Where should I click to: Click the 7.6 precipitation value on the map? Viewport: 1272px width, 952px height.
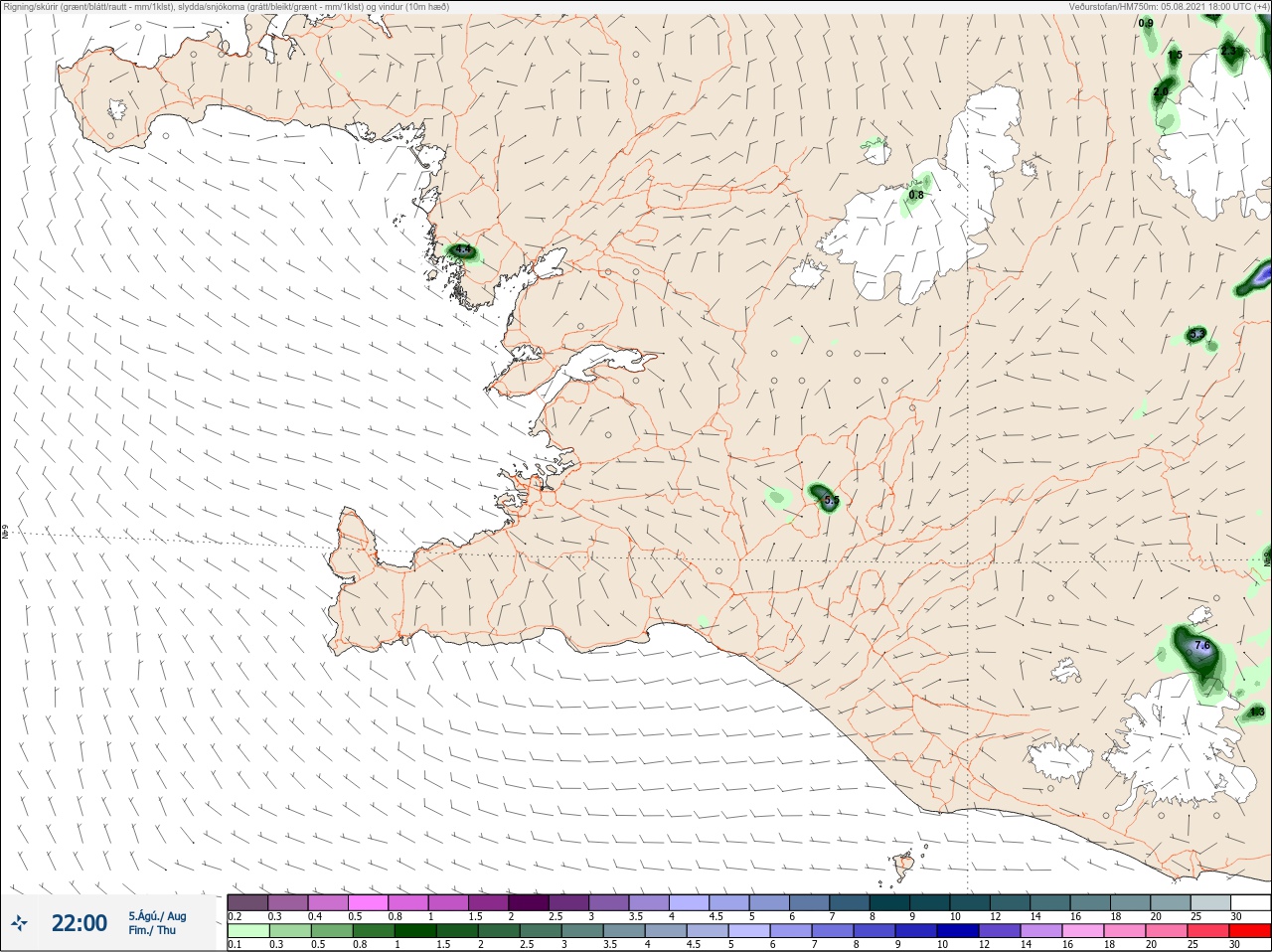(x=1202, y=645)
